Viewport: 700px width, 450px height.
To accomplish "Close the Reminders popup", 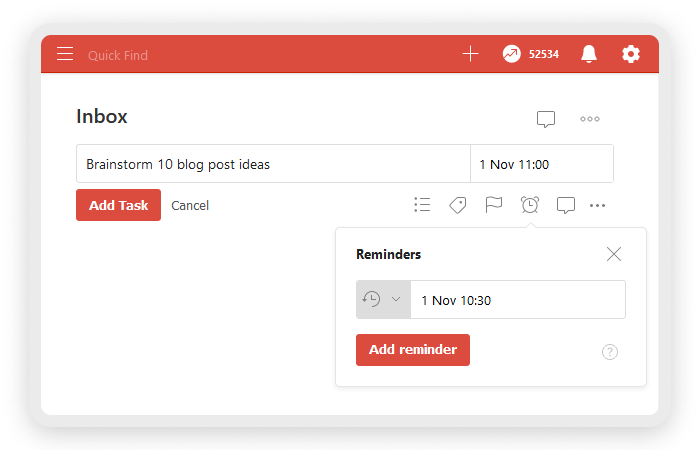I will [x=614, y=254].
